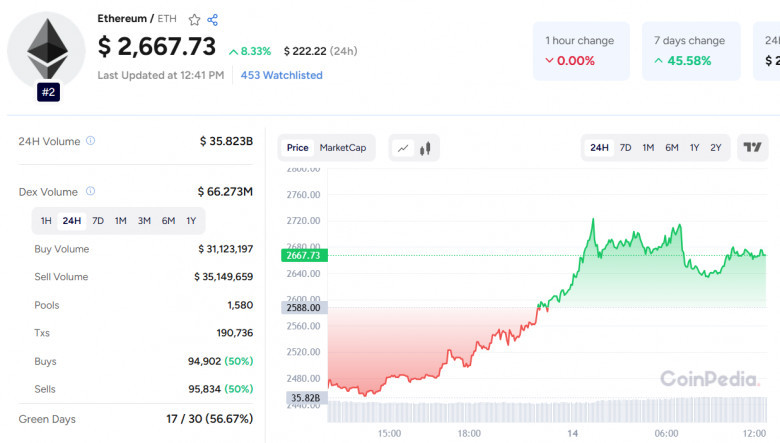Viewport: 780px width, 443px height.
Task: Click the 35.82B volume label on chart
Action: (306, 398)
